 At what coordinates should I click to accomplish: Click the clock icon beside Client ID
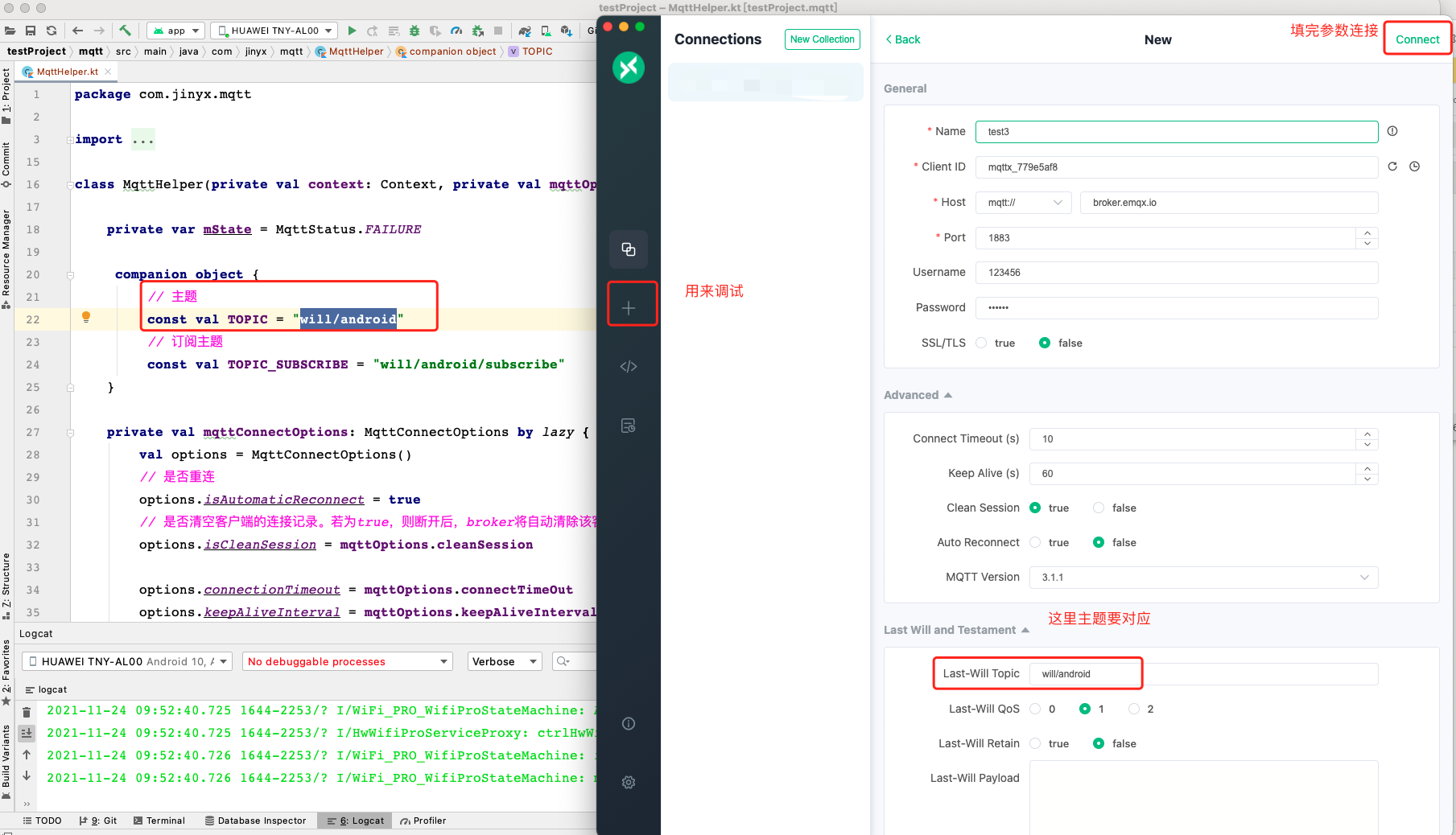[x=1414, y=167]
